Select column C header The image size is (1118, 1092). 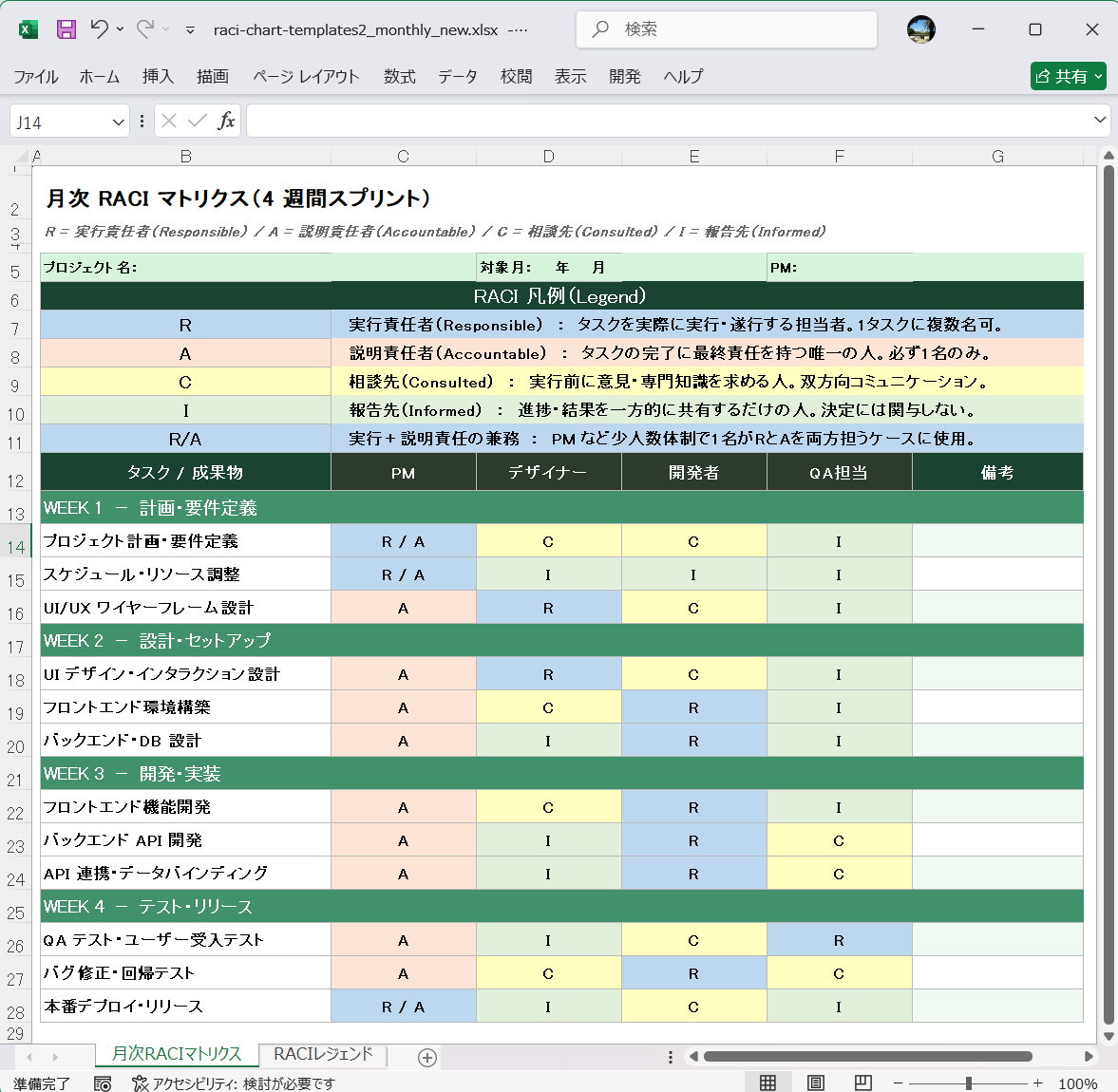[x=404, y=156]
